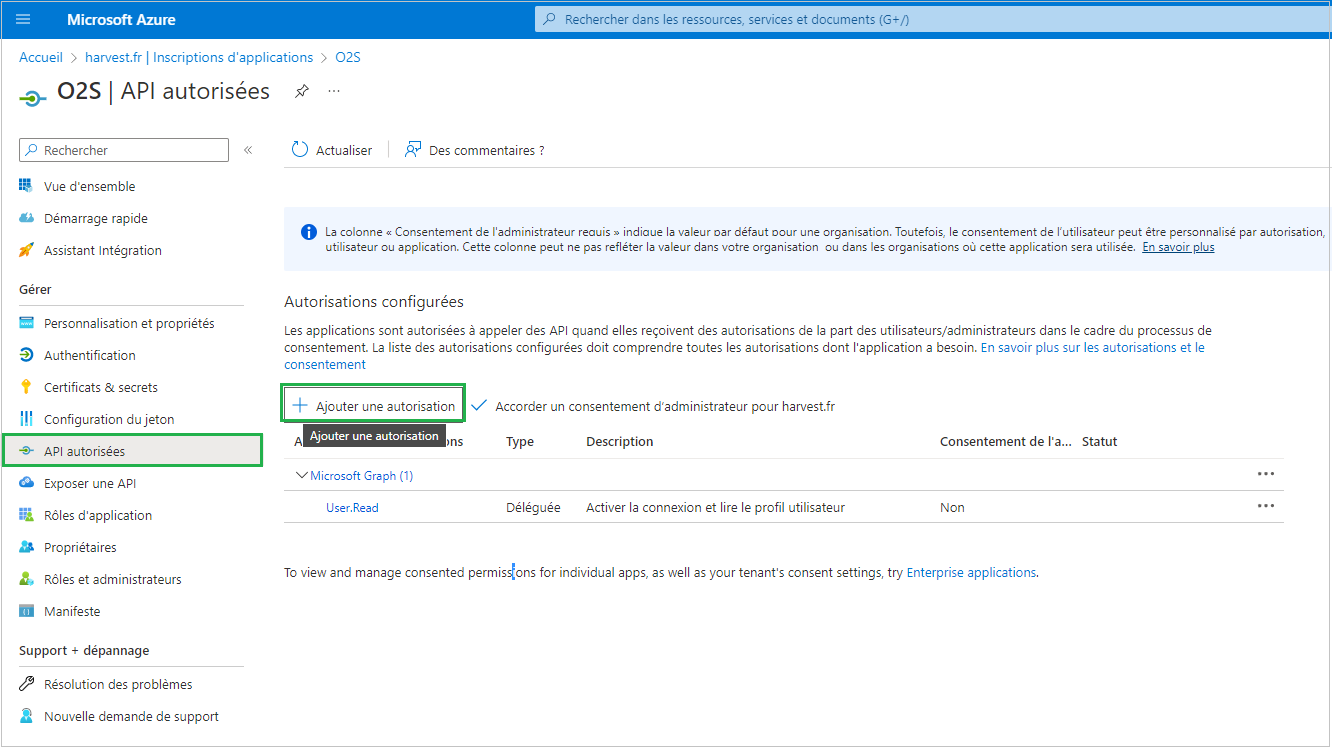Viewport: 1332px width, 748px height.
Task: Open the User.Read permission link
Action: [352, 507]
